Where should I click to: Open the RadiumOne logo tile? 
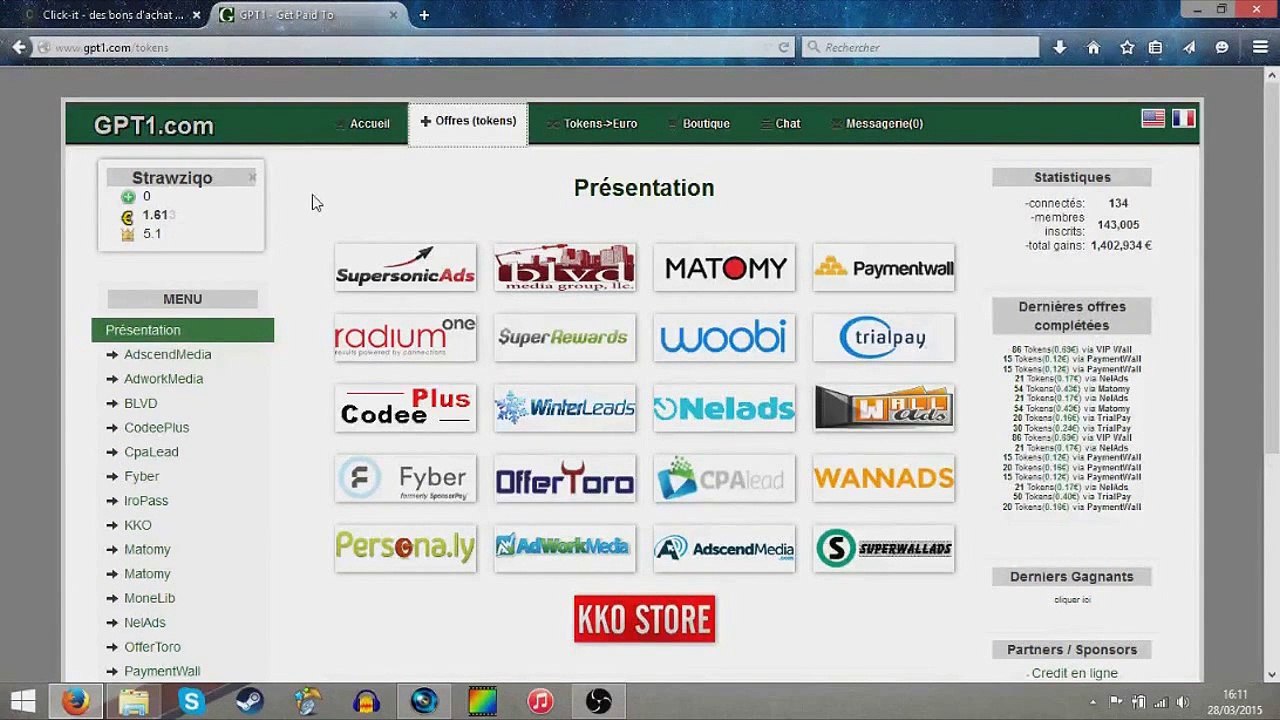[x=405, y=337]
